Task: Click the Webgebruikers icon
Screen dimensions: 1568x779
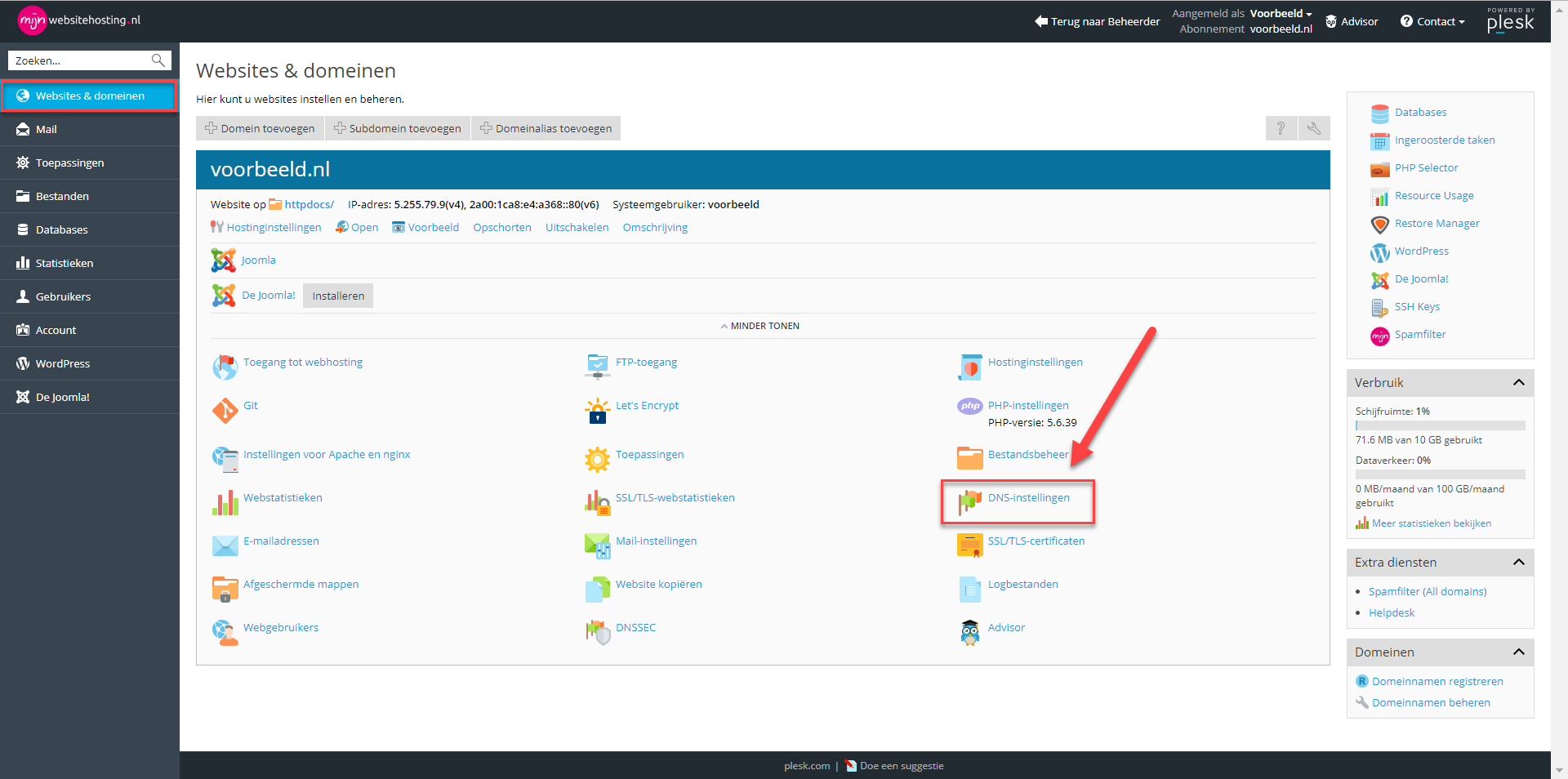Action: (225, 633)
